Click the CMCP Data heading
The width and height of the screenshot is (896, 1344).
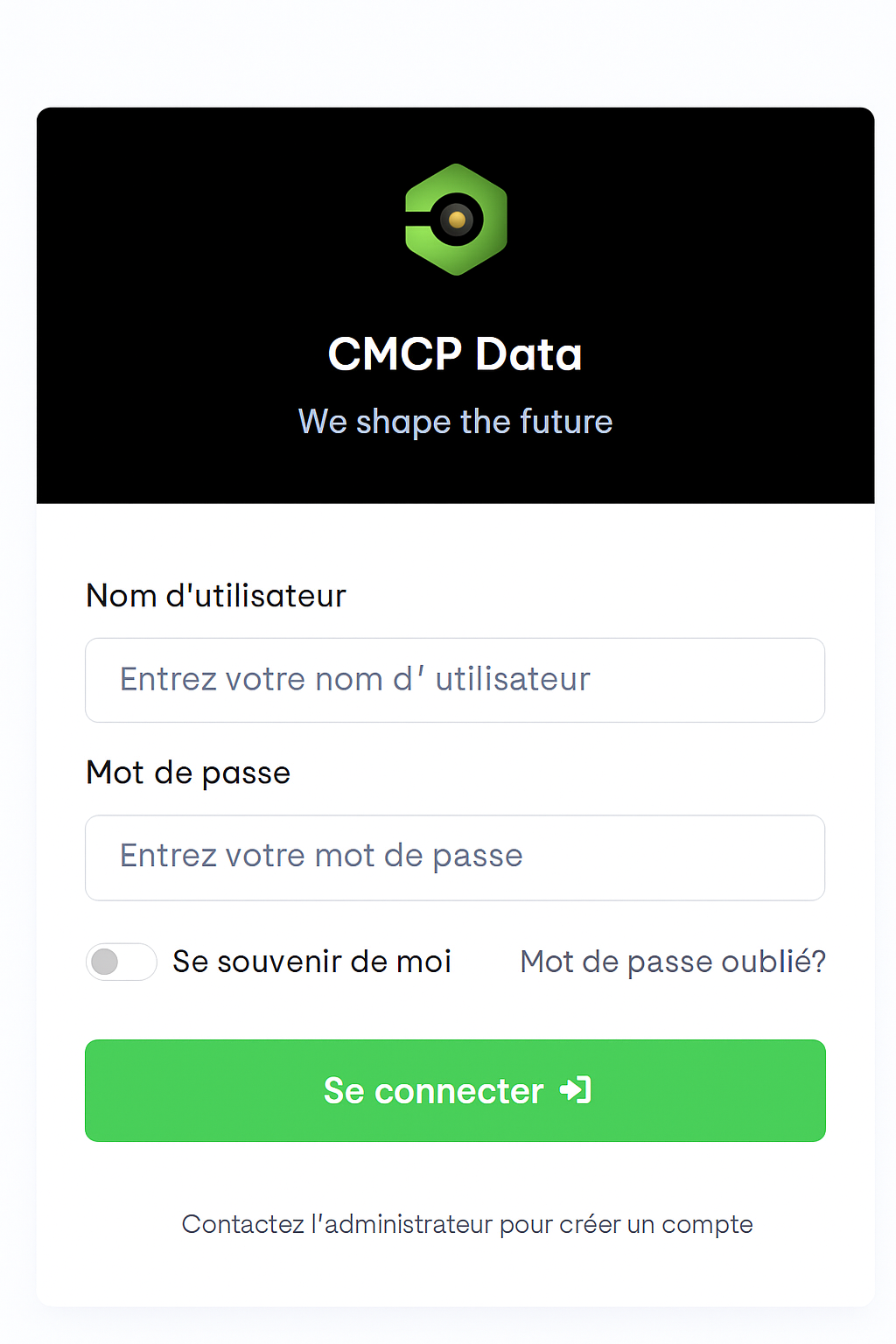(x=455, y=354)
